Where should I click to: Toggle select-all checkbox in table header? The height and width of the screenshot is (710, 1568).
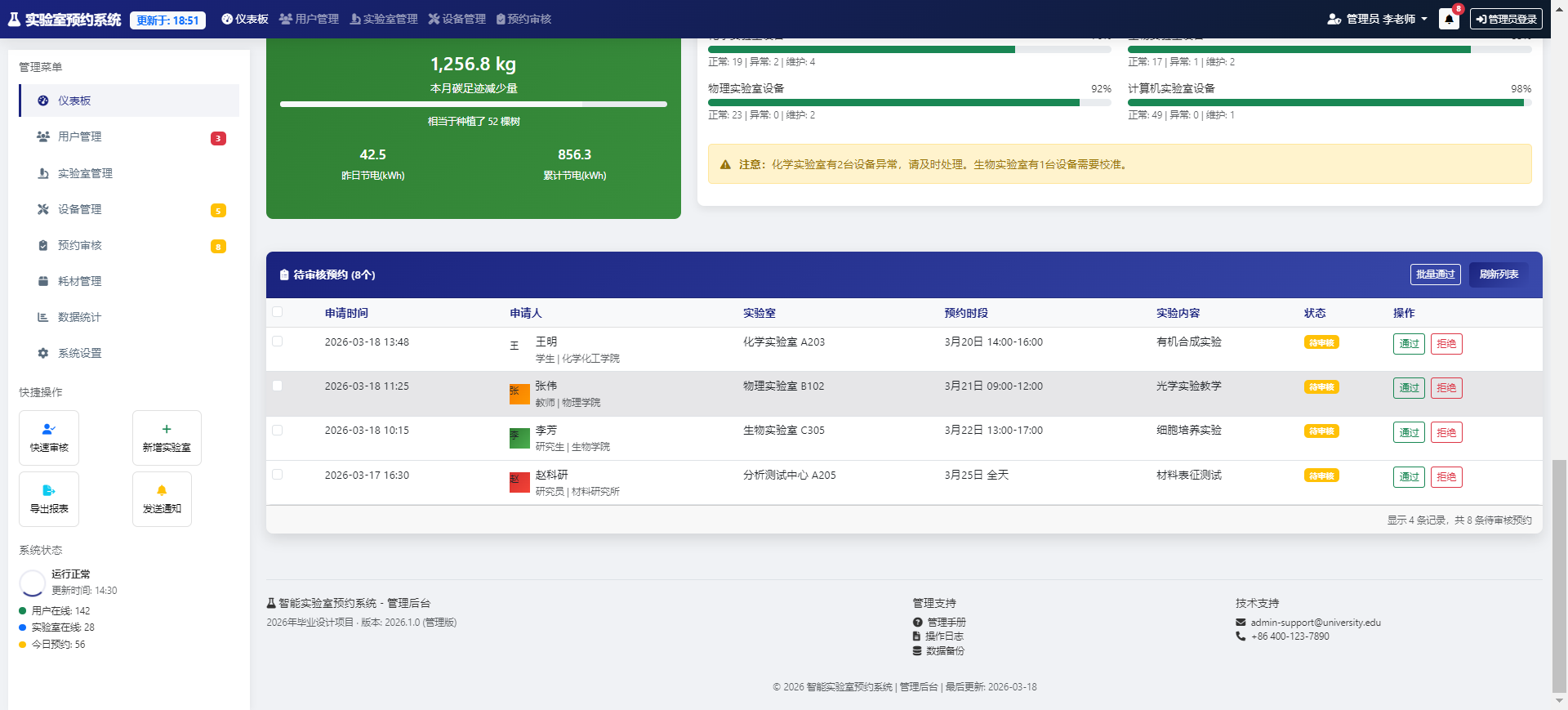coord(278,312)
